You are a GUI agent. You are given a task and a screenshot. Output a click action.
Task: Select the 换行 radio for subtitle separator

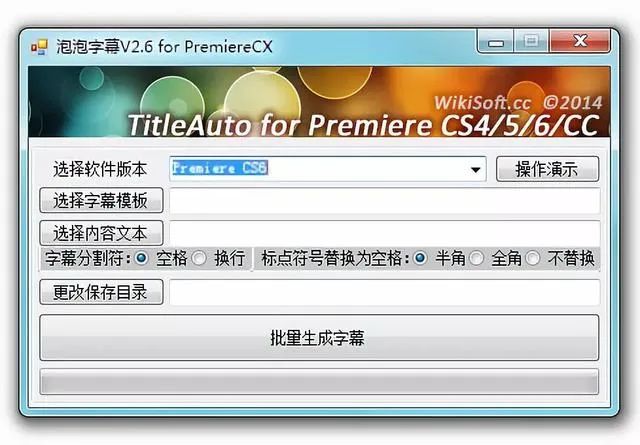(x=199, y=258)
